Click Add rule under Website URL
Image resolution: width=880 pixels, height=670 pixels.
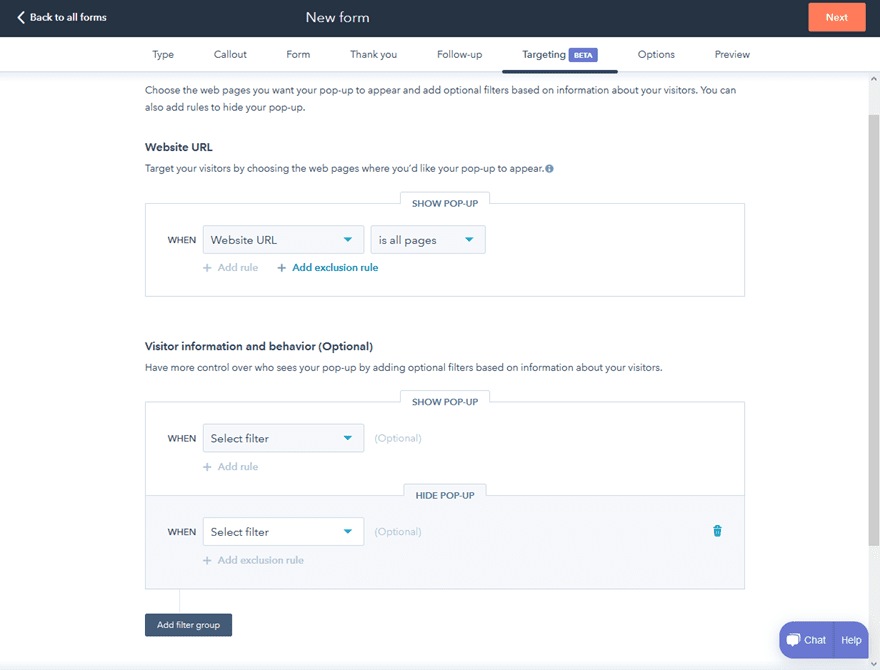[231, 268]
